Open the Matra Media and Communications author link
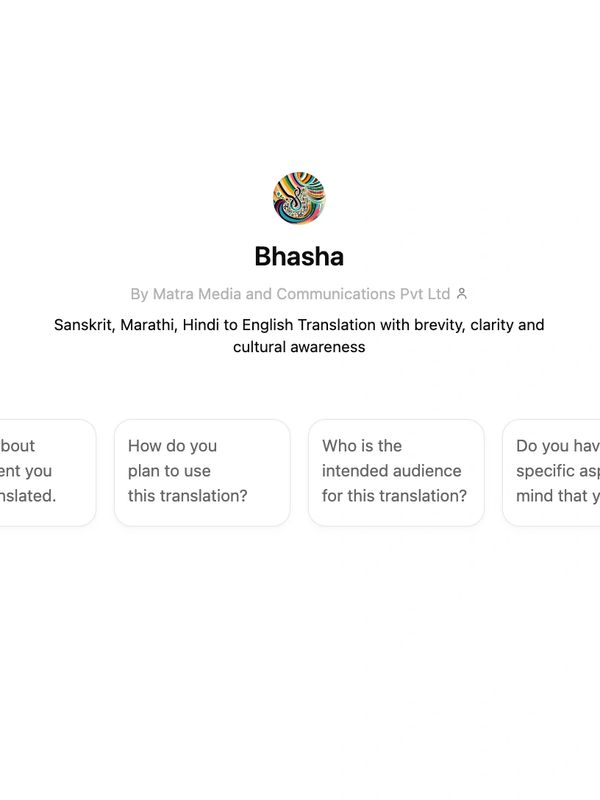Viewport: 600px width, 800px height. [x=299, y=294]
